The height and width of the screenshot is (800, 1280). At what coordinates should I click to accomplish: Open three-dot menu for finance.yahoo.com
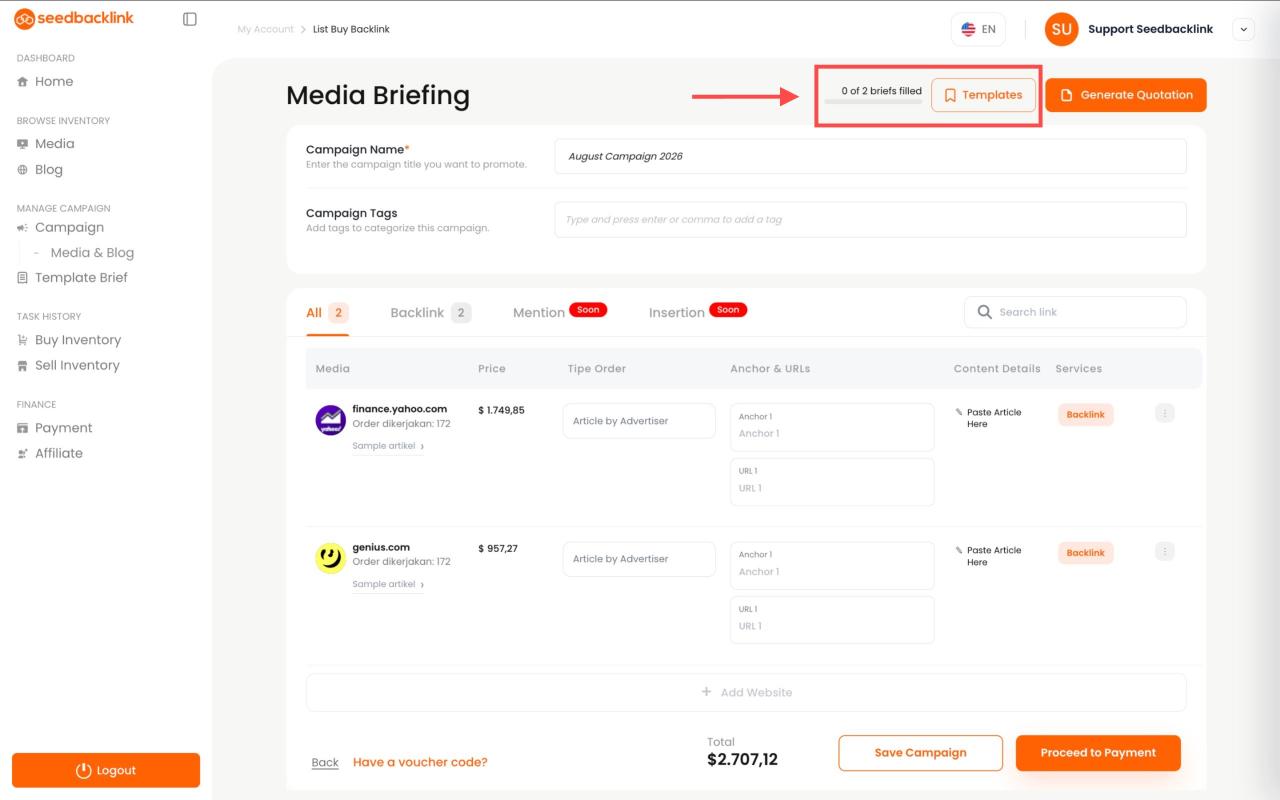click(1164, 413)
